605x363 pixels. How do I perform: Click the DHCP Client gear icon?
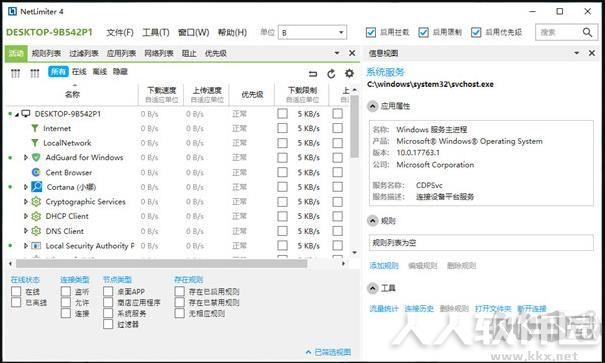(36, 216)
